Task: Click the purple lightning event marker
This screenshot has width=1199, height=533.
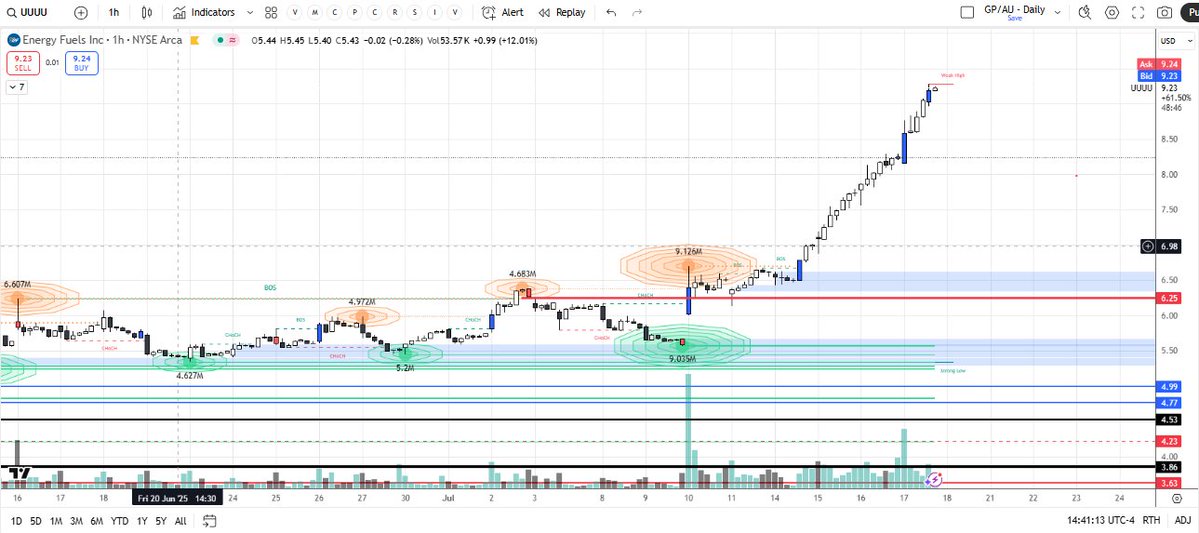Action: (934, 479)
